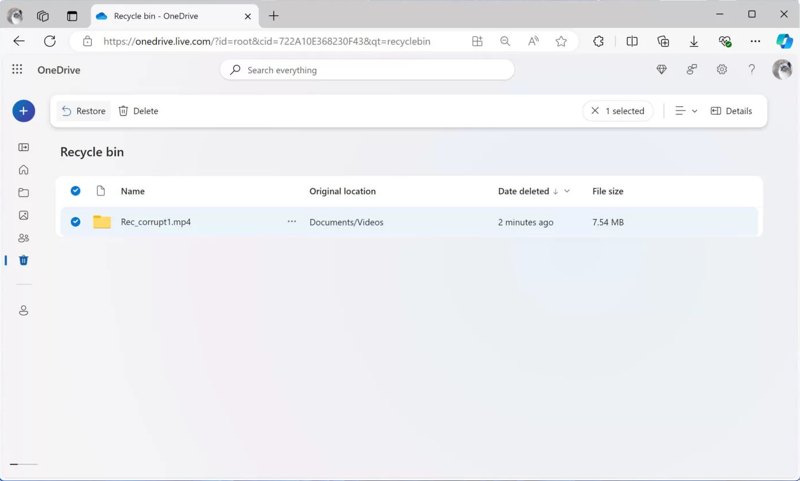Open the person account icon in sidebar

pyautogui.click(x=23, y=310)
